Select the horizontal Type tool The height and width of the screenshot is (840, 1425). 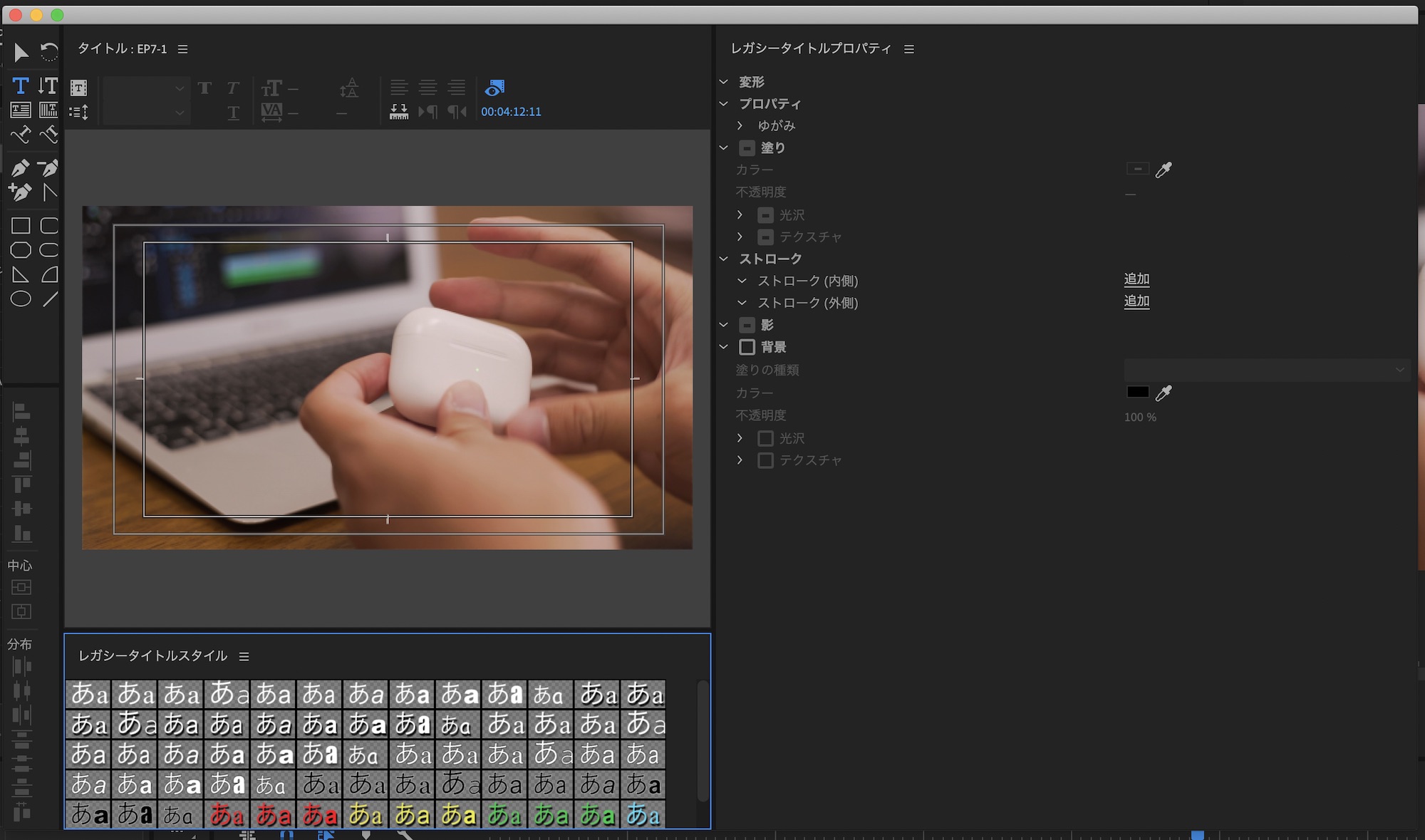pos(20,86)
